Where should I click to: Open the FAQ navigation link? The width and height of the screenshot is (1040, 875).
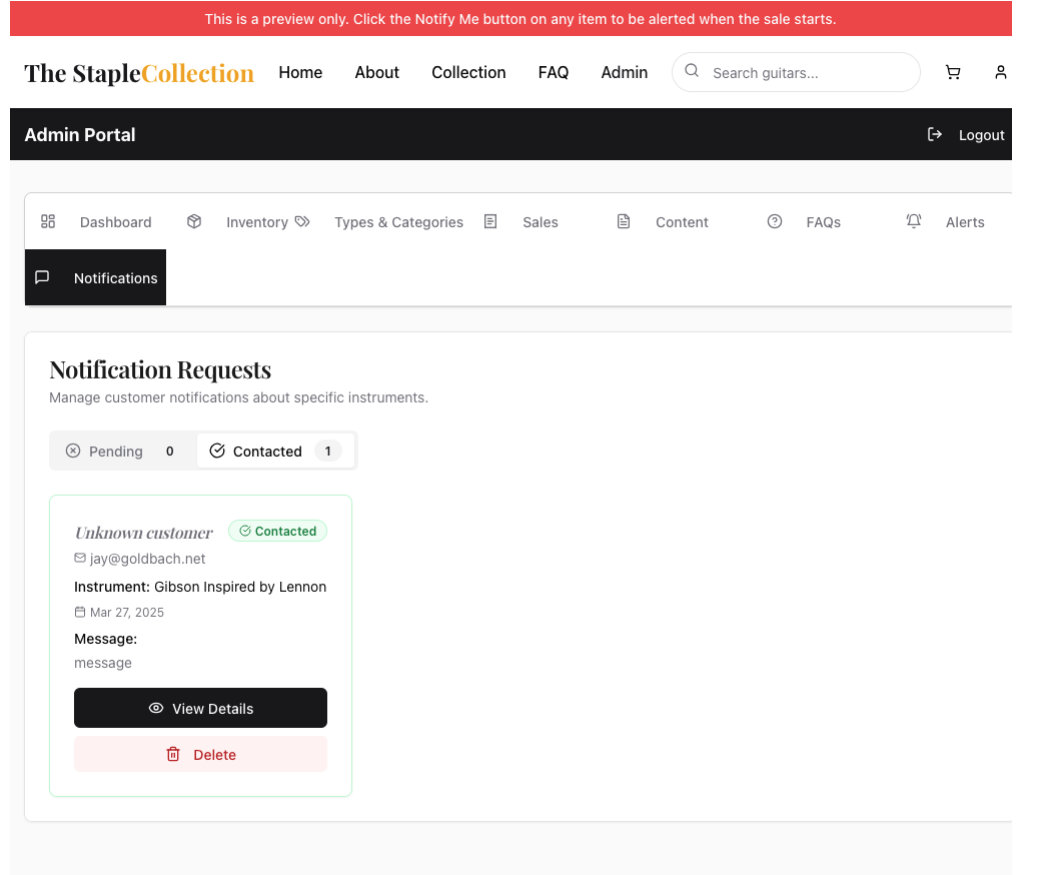[x=553, y=72]
